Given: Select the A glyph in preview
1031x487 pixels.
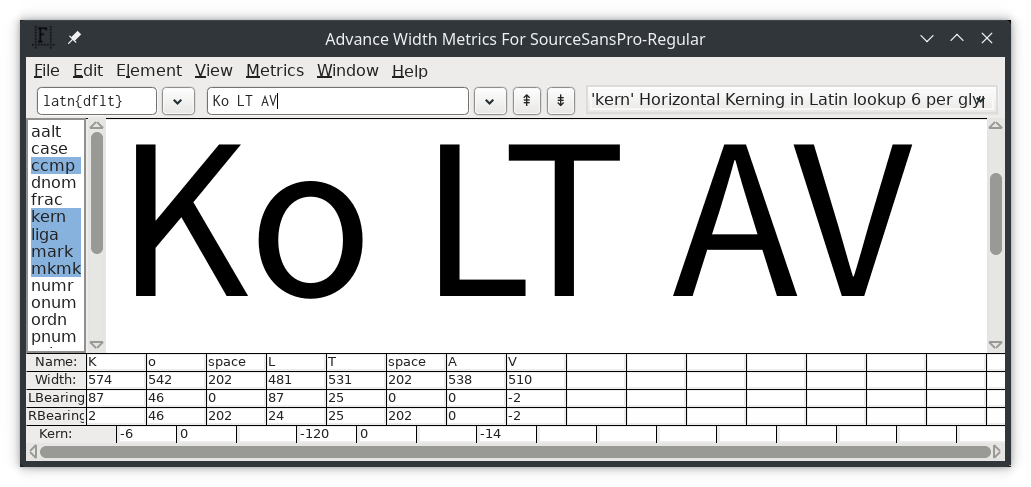Looking at the screenshot, I should click(x=734, y=220).
